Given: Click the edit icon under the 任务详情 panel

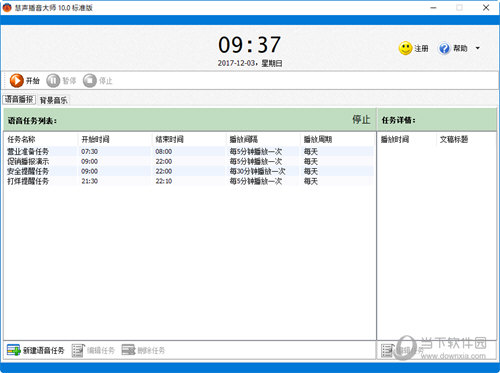Looking at the screenshot, I should tap(387, 350).
